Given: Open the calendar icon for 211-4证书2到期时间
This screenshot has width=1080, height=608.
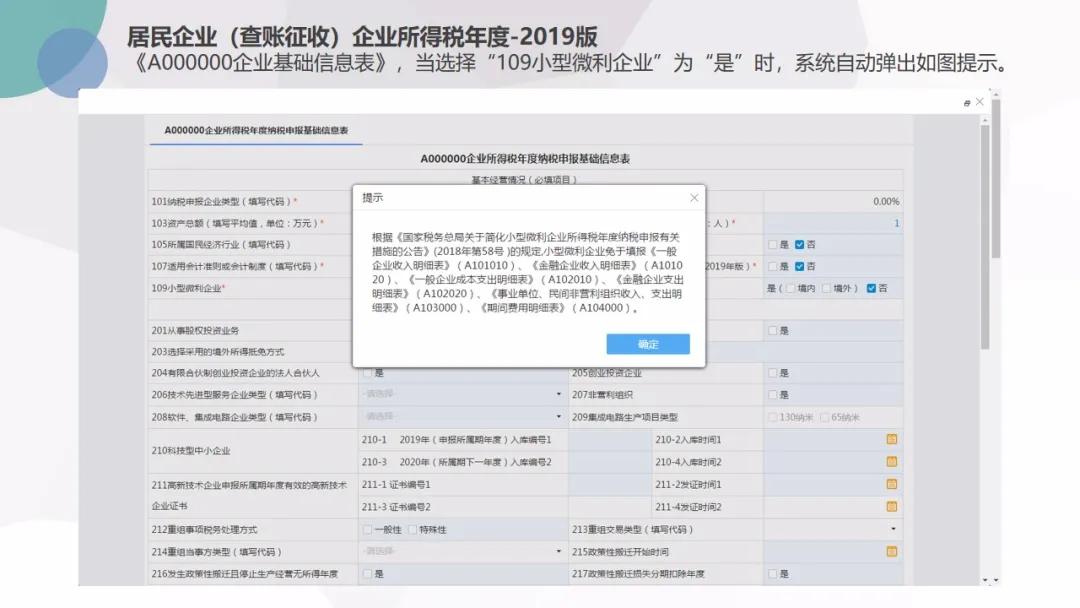Looking at the screenshot, I should pyautogui.click(x=892, y=505).
